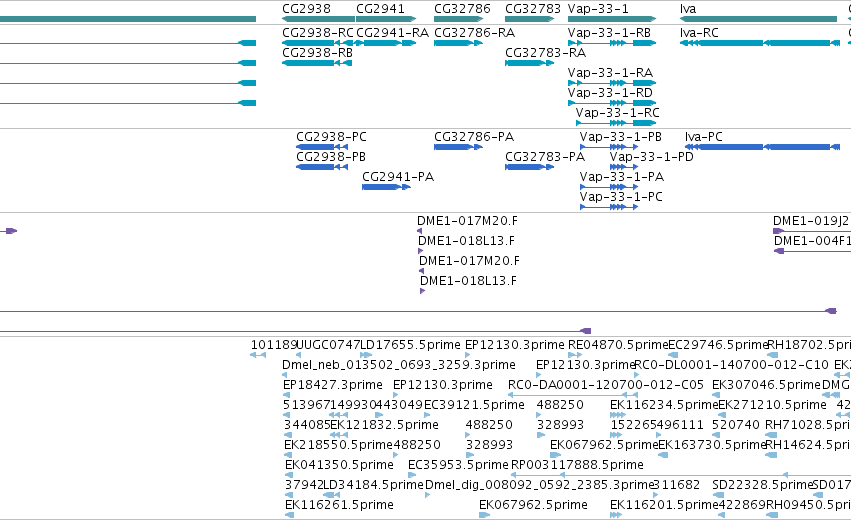Select EST EK116234.5prime
851x520 pixels.
click(x=664, y=405)
